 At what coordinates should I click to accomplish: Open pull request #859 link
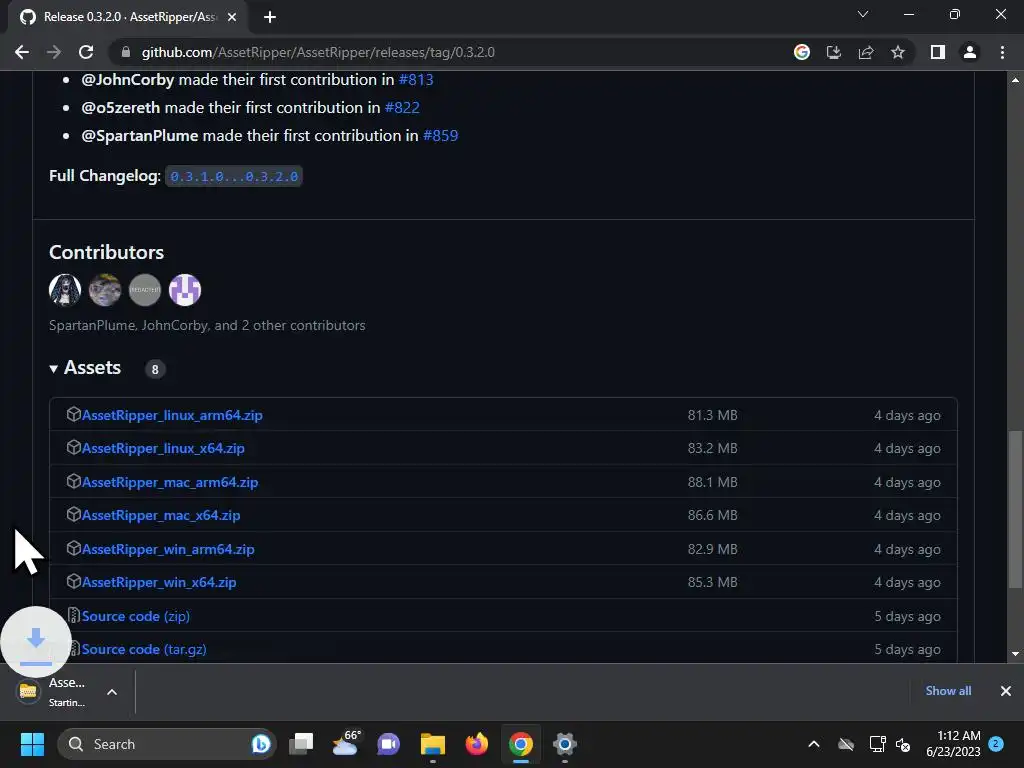441,136
